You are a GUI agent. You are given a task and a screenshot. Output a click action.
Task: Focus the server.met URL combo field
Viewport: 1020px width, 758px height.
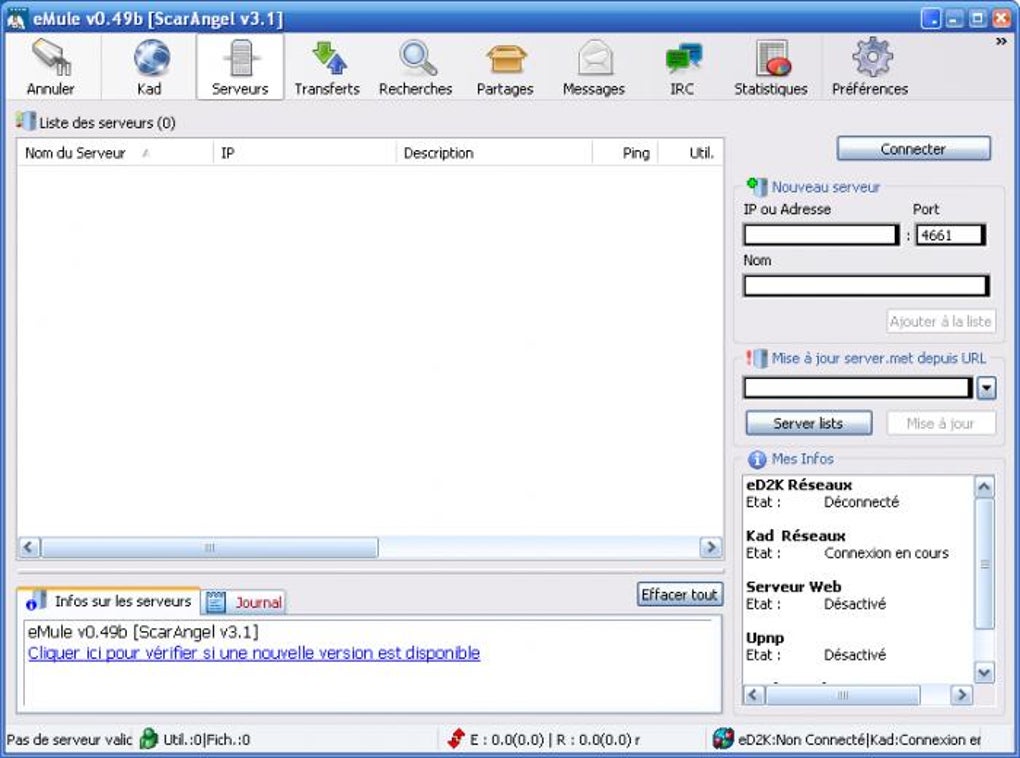(858, 388)
